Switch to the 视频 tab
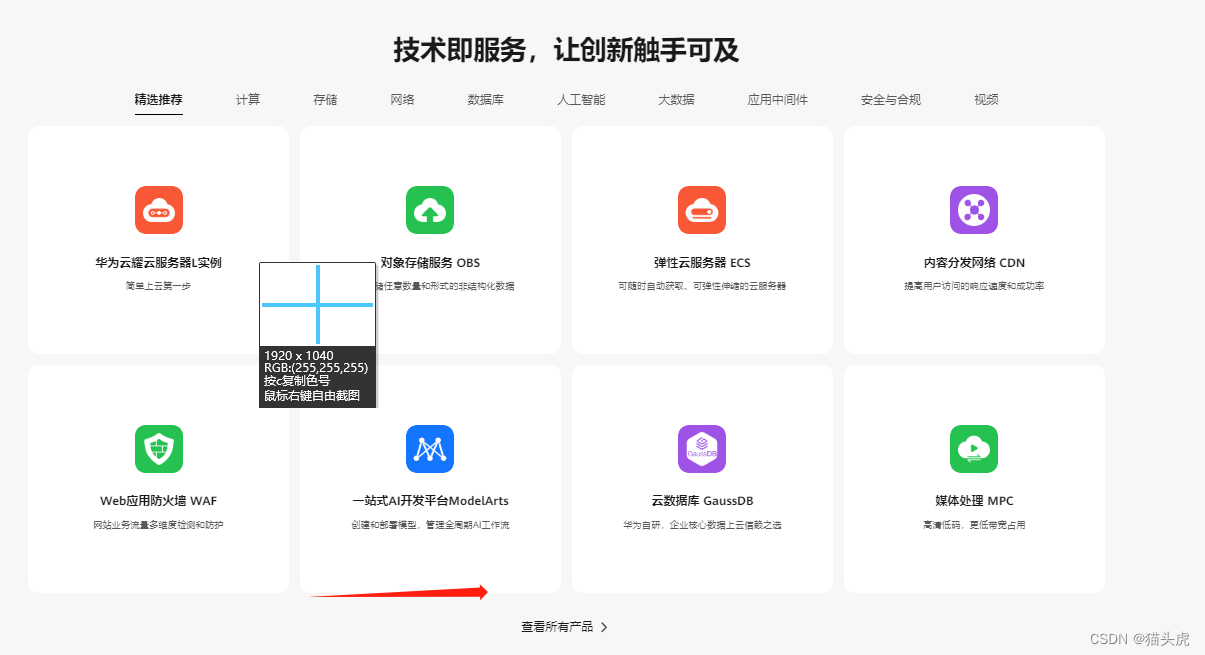Image resolution: width=1205 pixels, height=655 pixels. (986, 100)
